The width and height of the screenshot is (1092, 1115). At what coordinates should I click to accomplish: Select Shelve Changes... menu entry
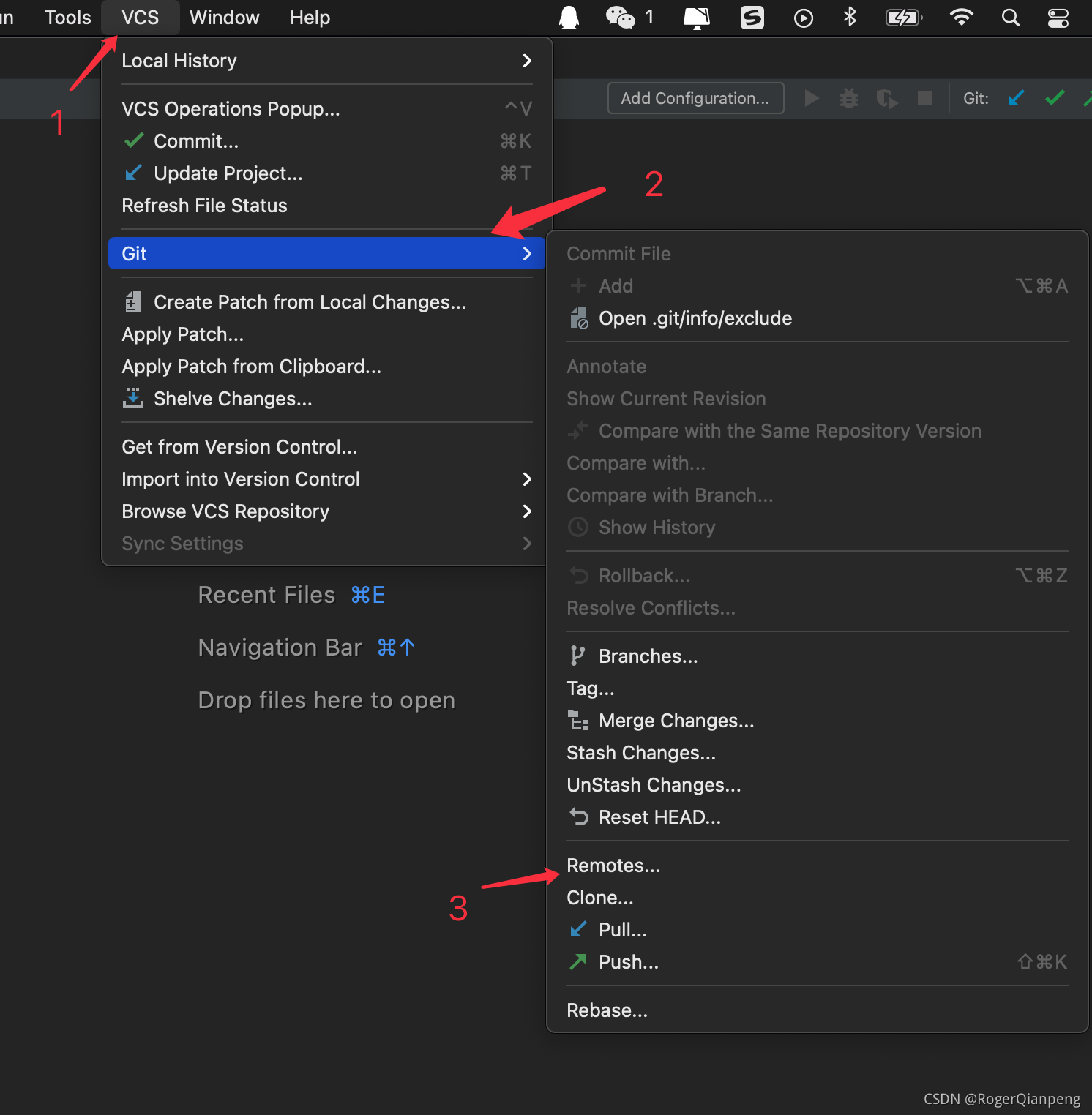coord(326,399)
